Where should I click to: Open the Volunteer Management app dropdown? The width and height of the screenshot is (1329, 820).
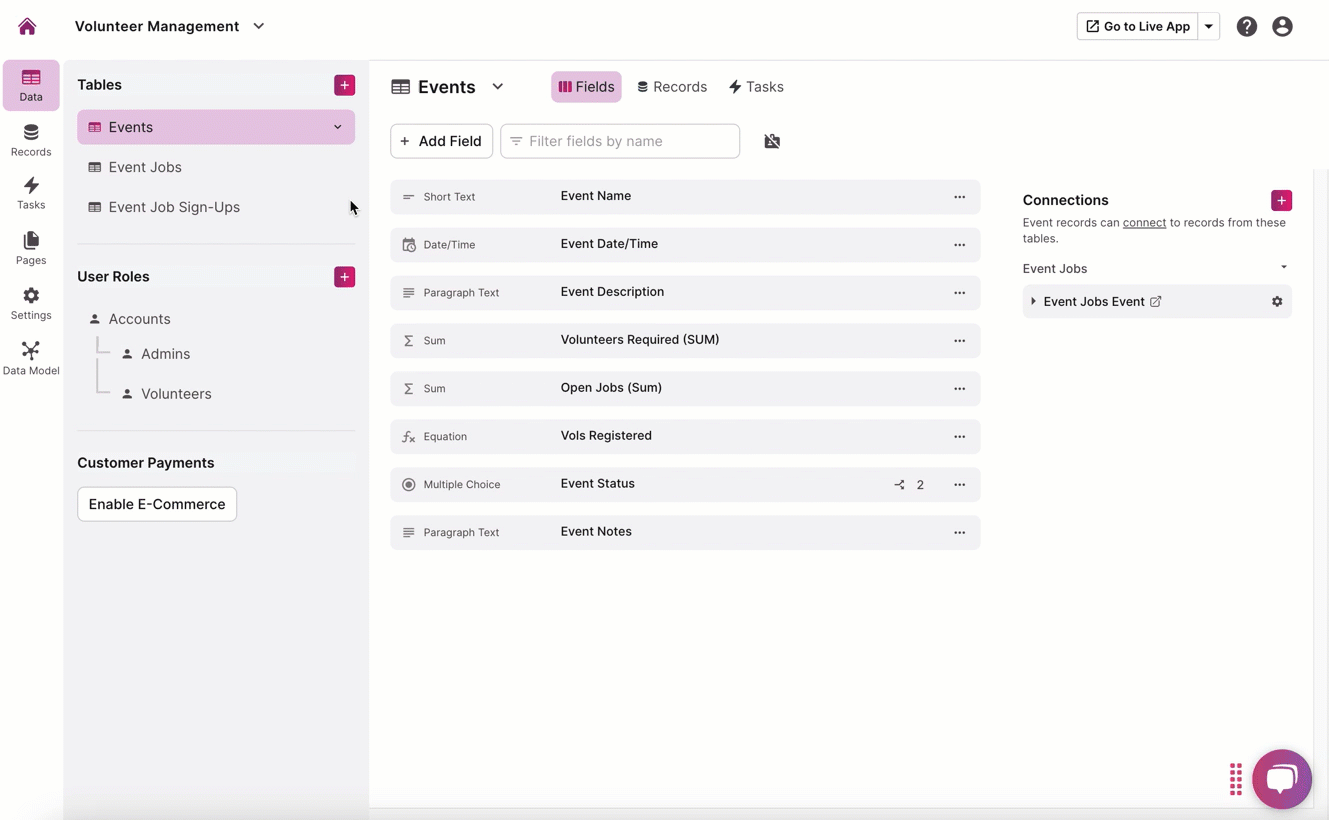[x=259, y=26]
